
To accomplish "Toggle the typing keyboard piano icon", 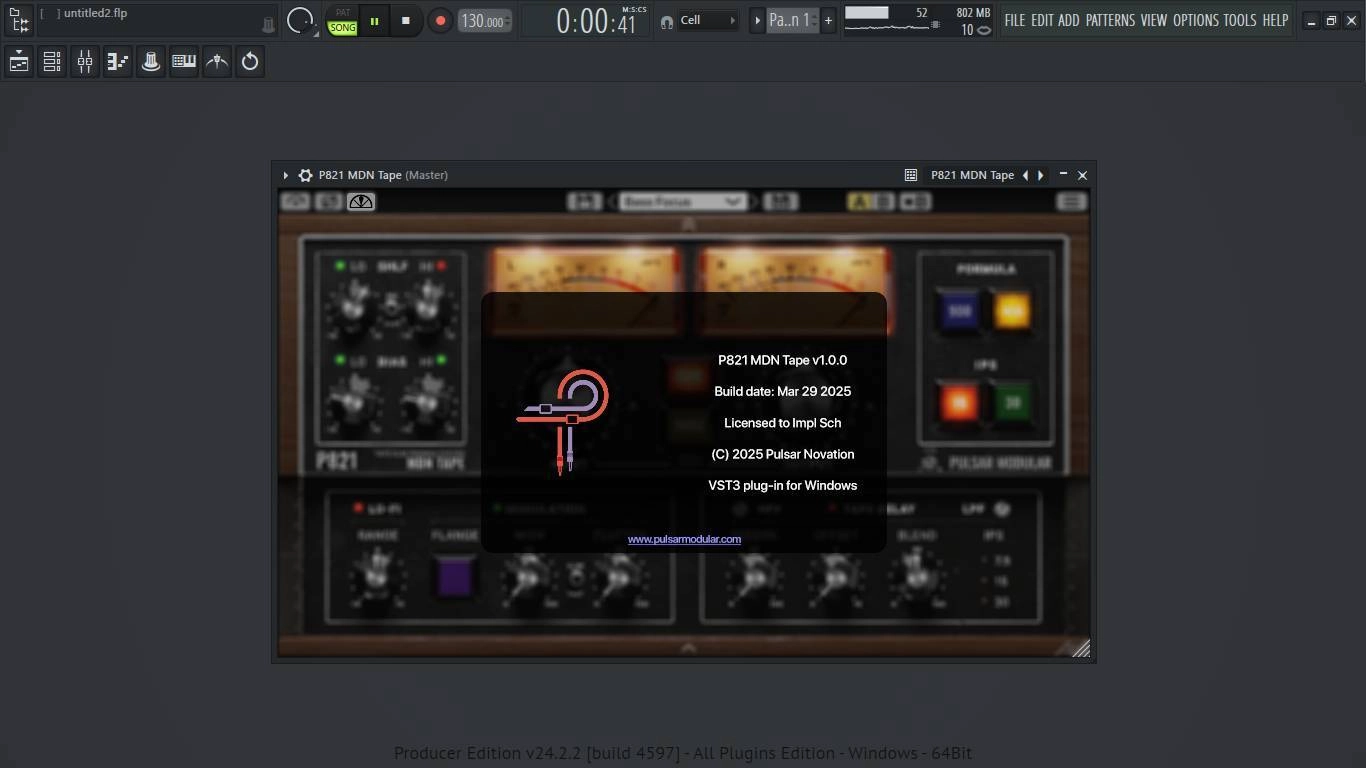I will coord(184,62).
